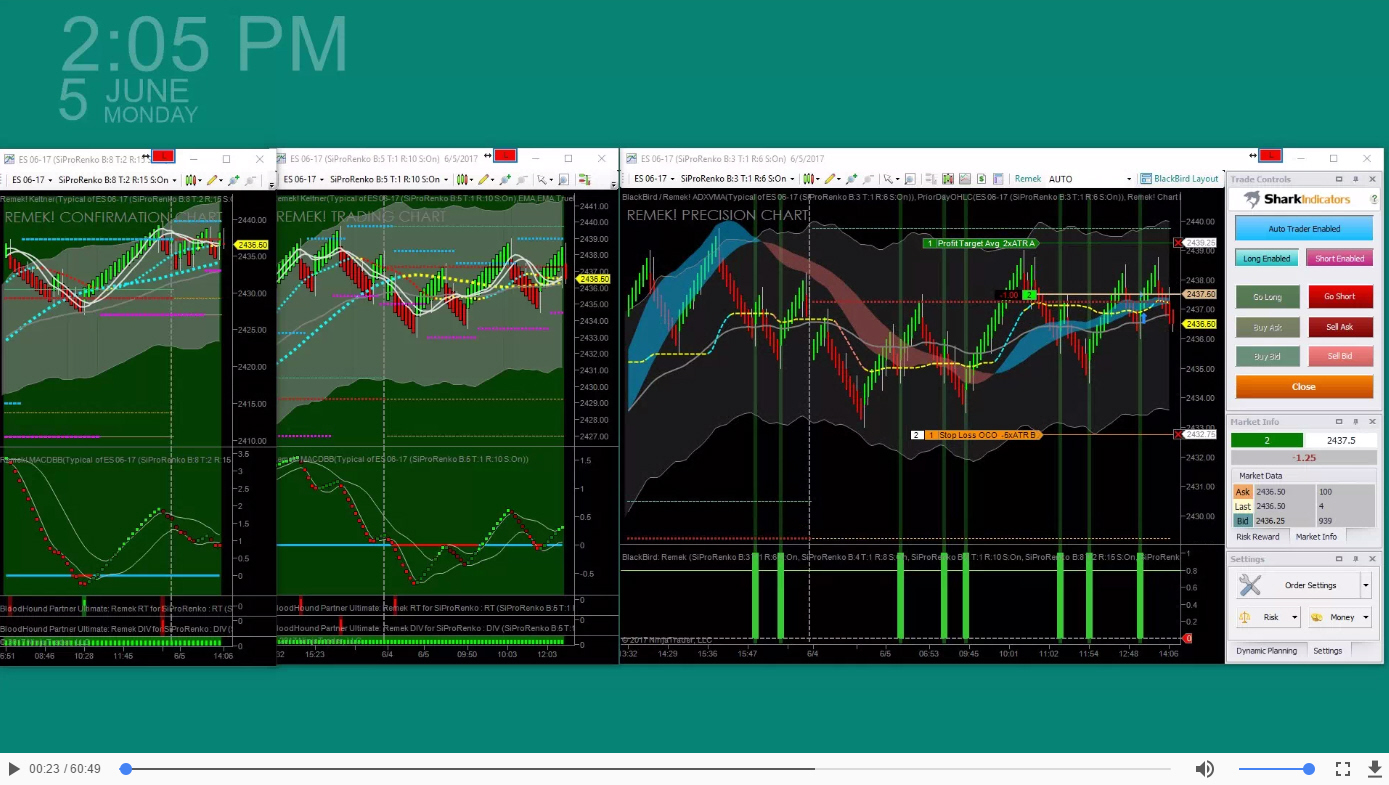This screenshot has height=785, width=1389.
Task: Float the Trade Controls panel
Action: click(1339, 179)
